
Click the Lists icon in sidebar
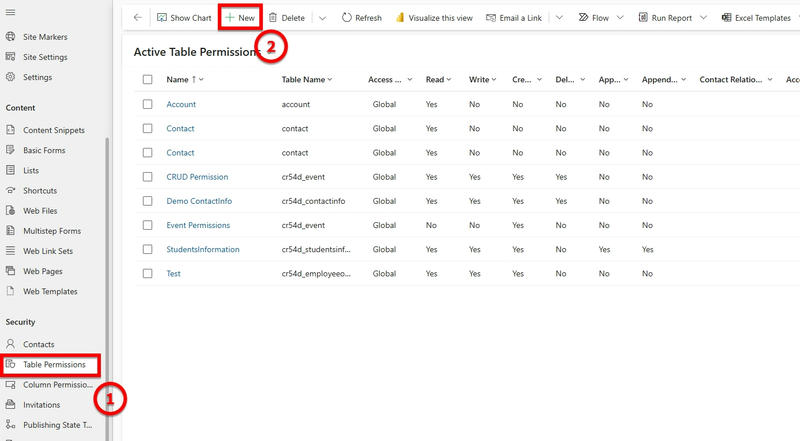coord(10,170)
